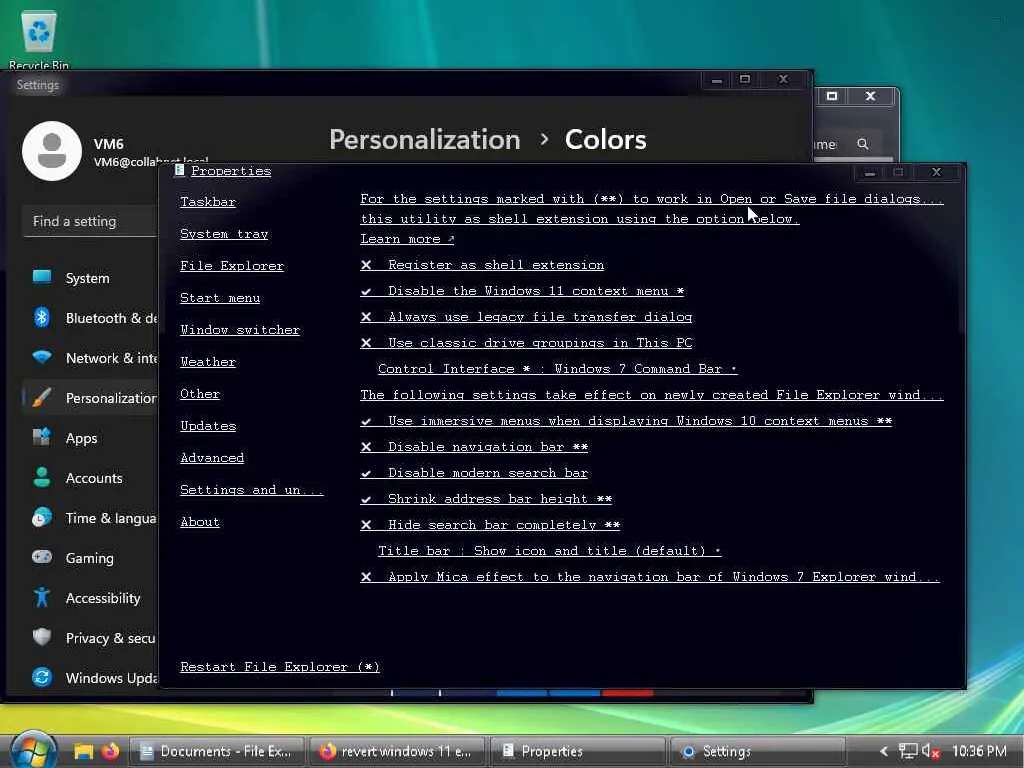Image resolution: width=1024 pixels, height=768 pixels.
Task: Click the network tray icon
Action: 908,752
